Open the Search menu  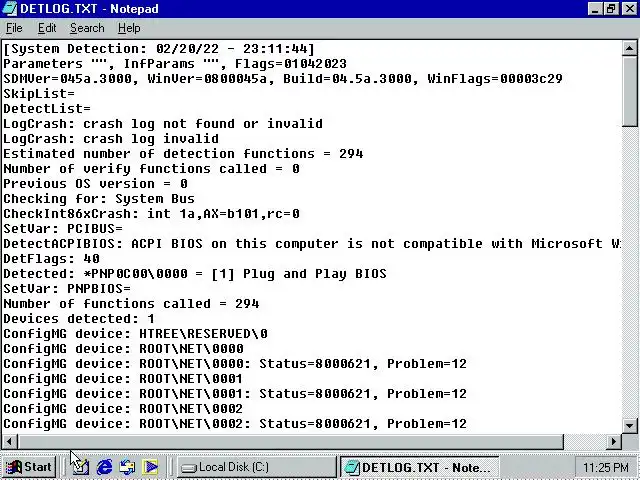click(x=87, y=28)
